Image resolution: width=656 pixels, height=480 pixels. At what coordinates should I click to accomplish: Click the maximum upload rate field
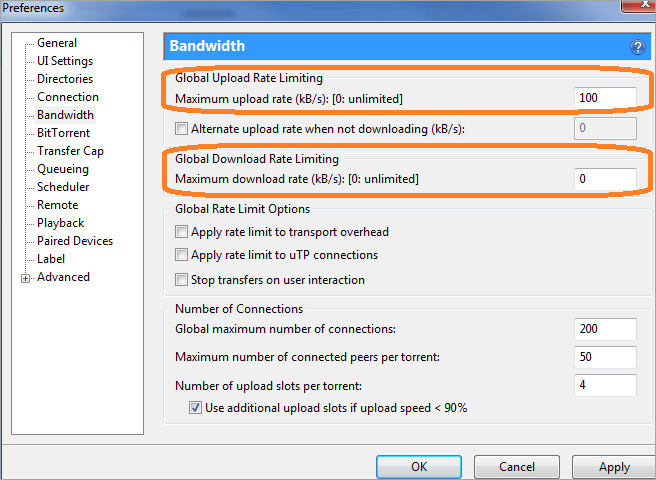606,98
